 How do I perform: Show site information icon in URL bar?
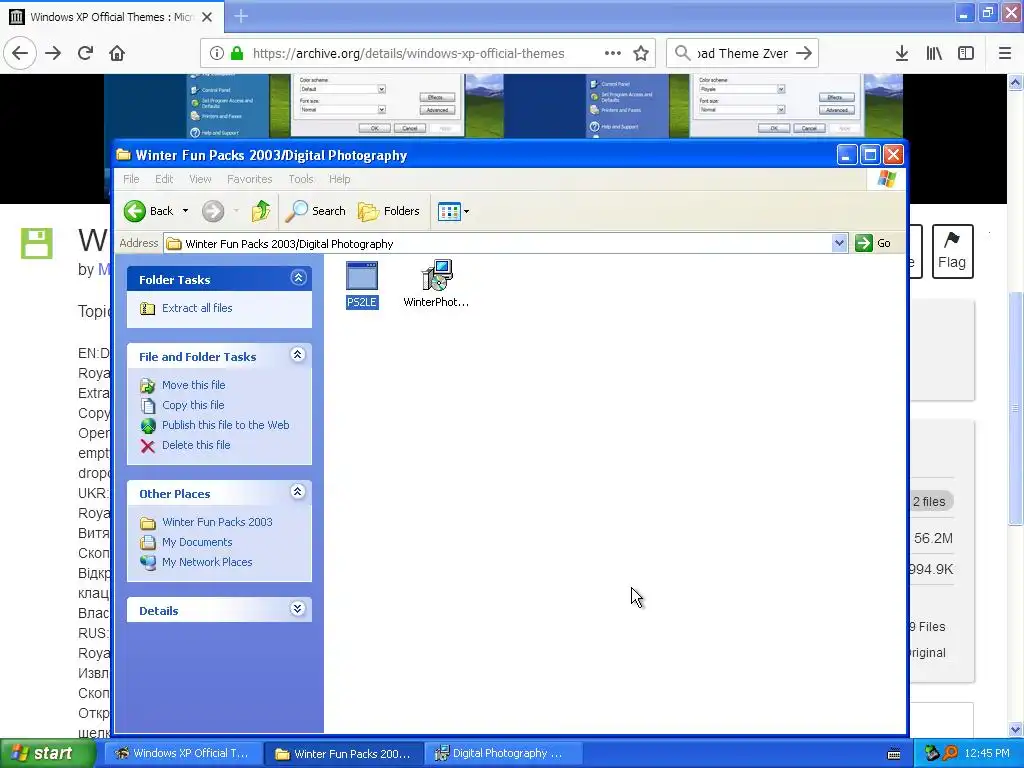pyautogui.click(x=217, y=54)
